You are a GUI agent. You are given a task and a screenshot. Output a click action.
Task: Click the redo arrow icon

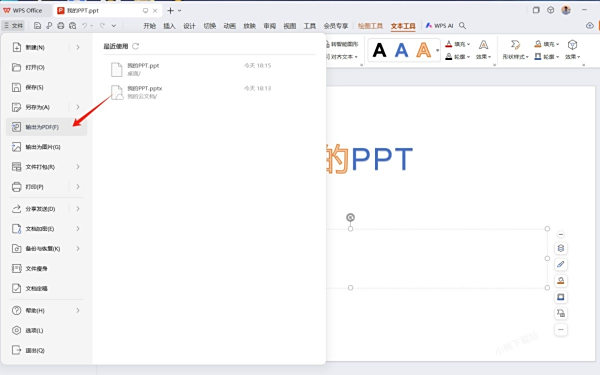102,26
